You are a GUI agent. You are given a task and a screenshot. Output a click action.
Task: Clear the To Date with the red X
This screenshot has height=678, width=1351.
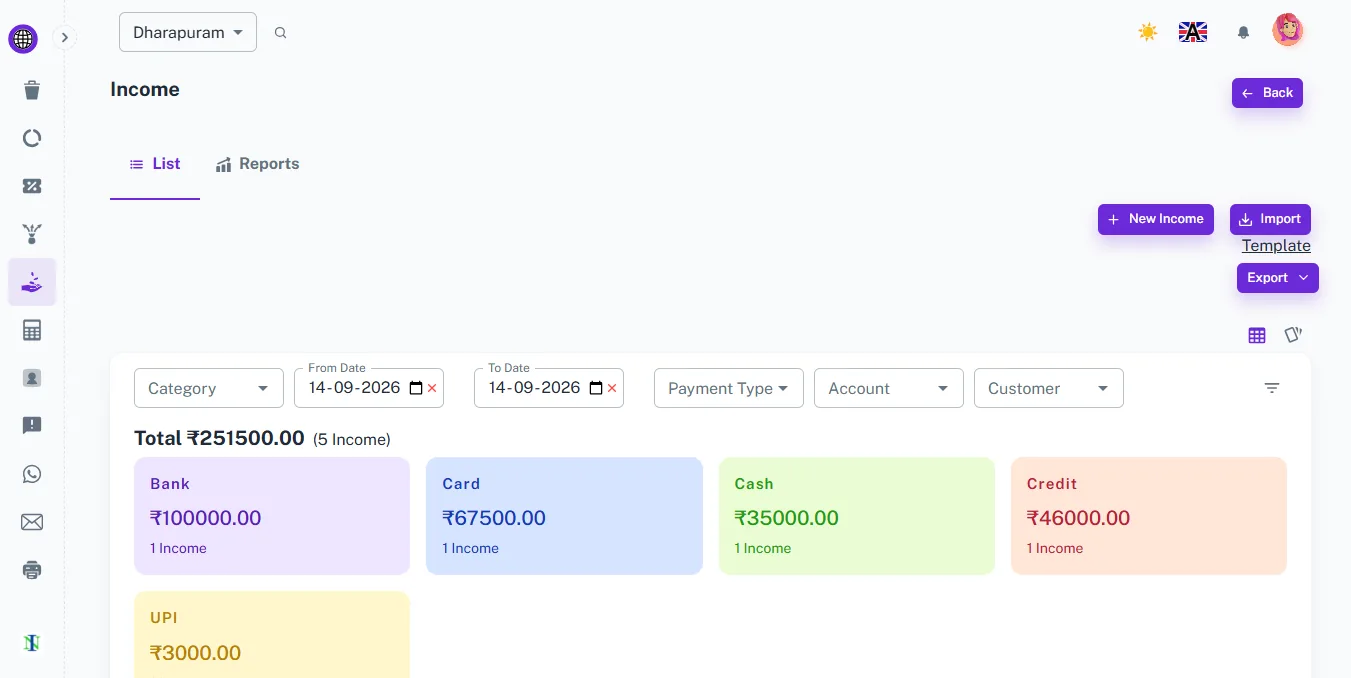[x=612, y=388]
